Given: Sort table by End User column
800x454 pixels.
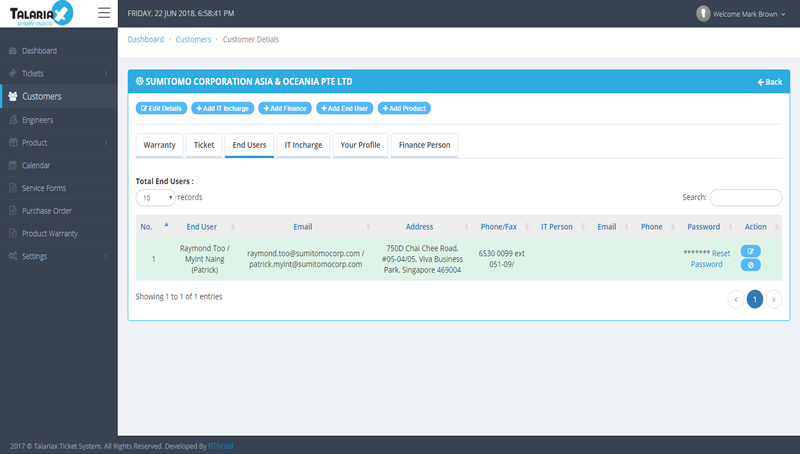Looking at the screenshot, I should pos(207,226).
